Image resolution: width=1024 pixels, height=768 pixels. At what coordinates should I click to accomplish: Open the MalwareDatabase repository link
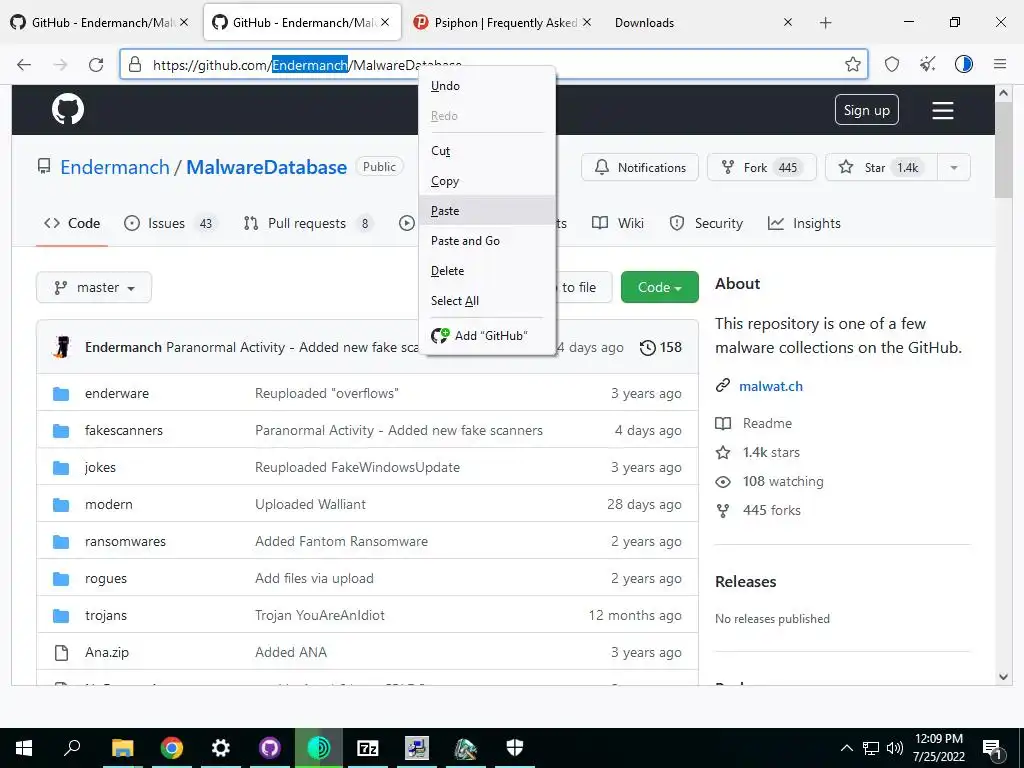point(266,167)
